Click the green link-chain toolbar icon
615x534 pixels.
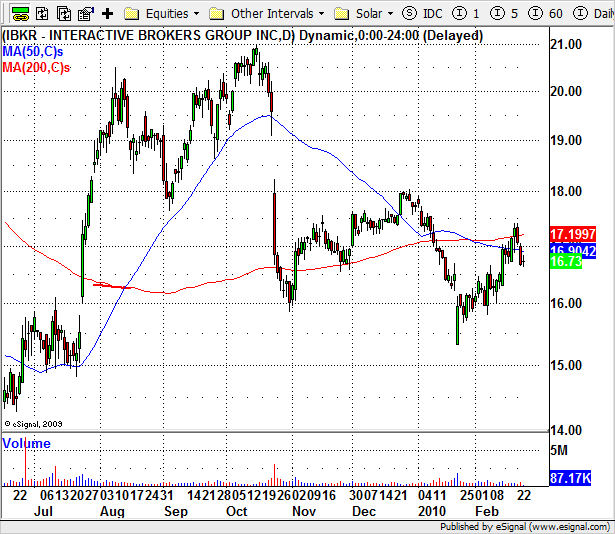point(20,14)
